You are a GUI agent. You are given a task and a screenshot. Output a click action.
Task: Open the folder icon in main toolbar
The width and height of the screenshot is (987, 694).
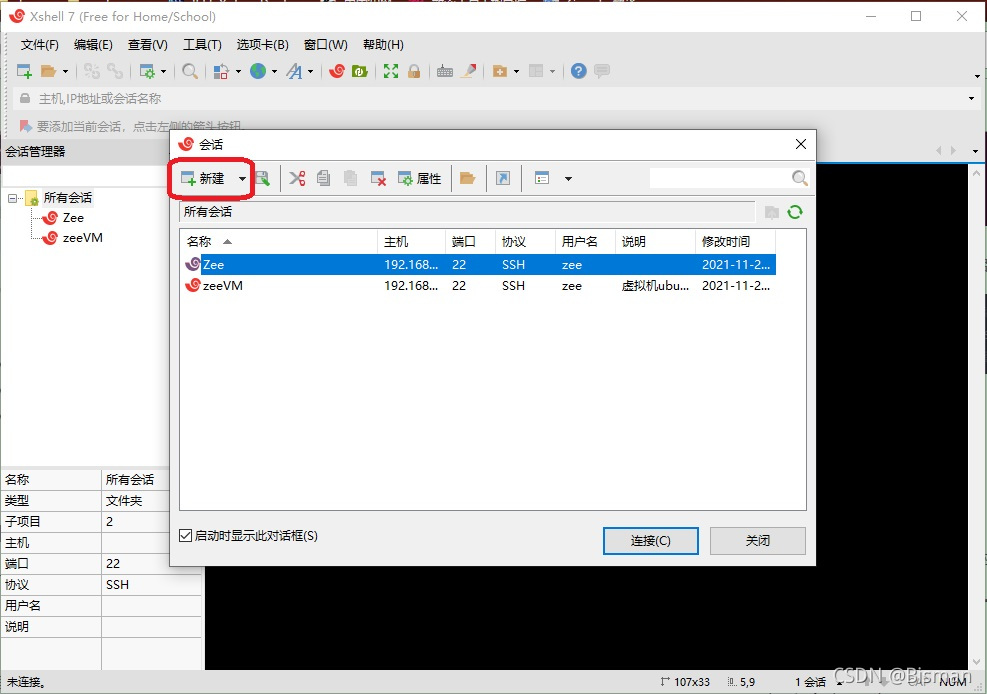tap(48, 71)
